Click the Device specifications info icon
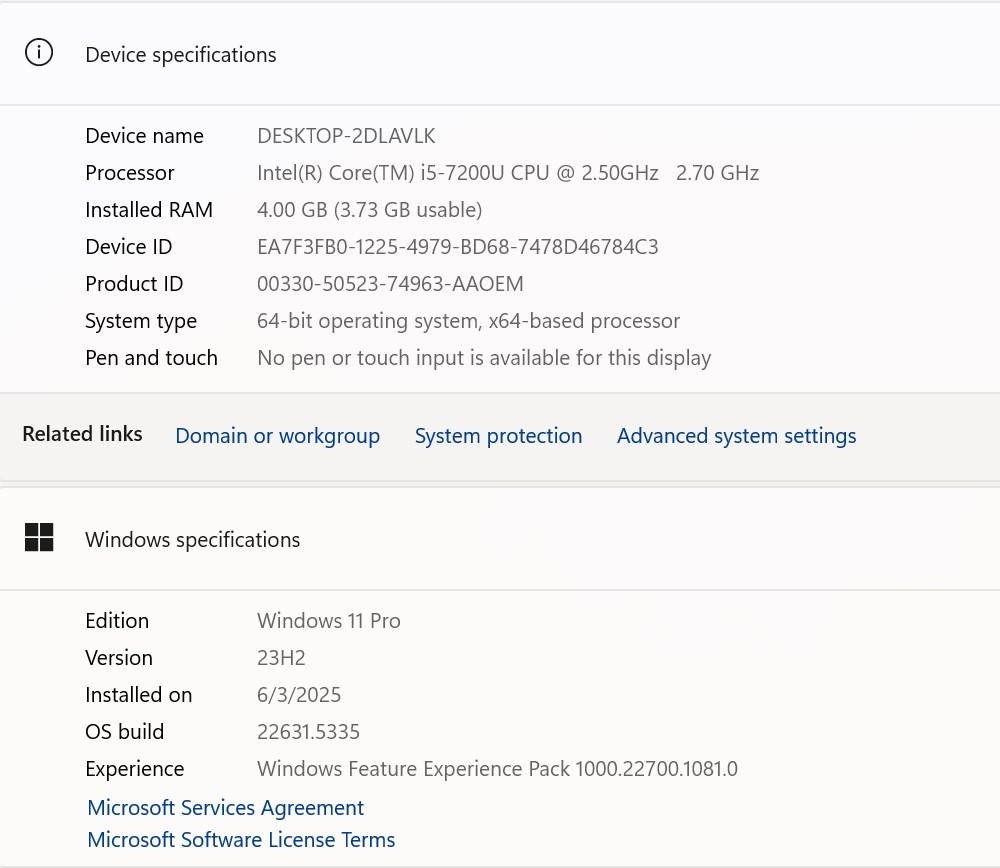1000x868 pixels. [39, 52]
